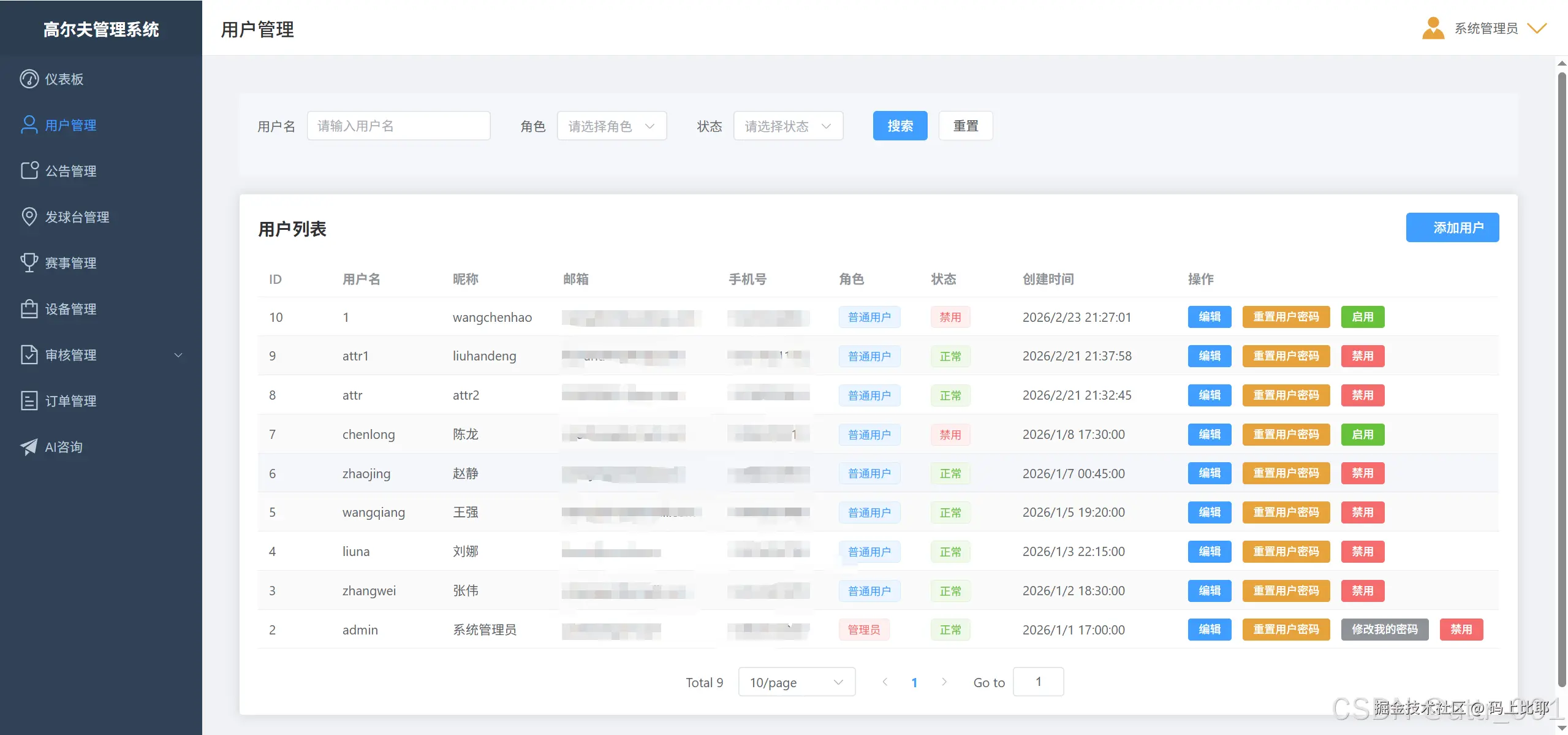
Task: Edit user chenlong via 编辑
Action: tap(1210, 435)
